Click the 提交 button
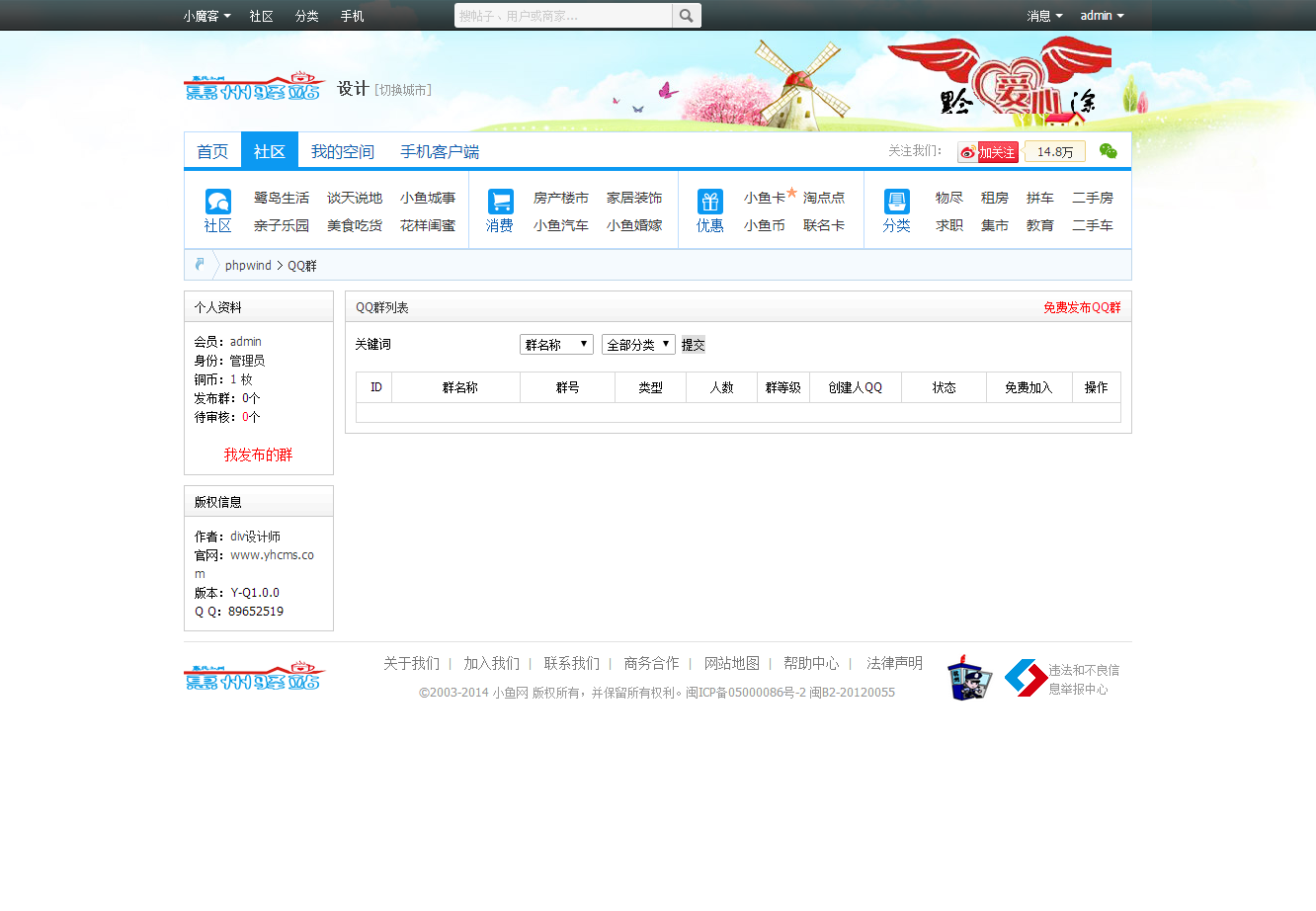Image resolution: width=1316 pixels, height=911 pixels. click(694, 345)
